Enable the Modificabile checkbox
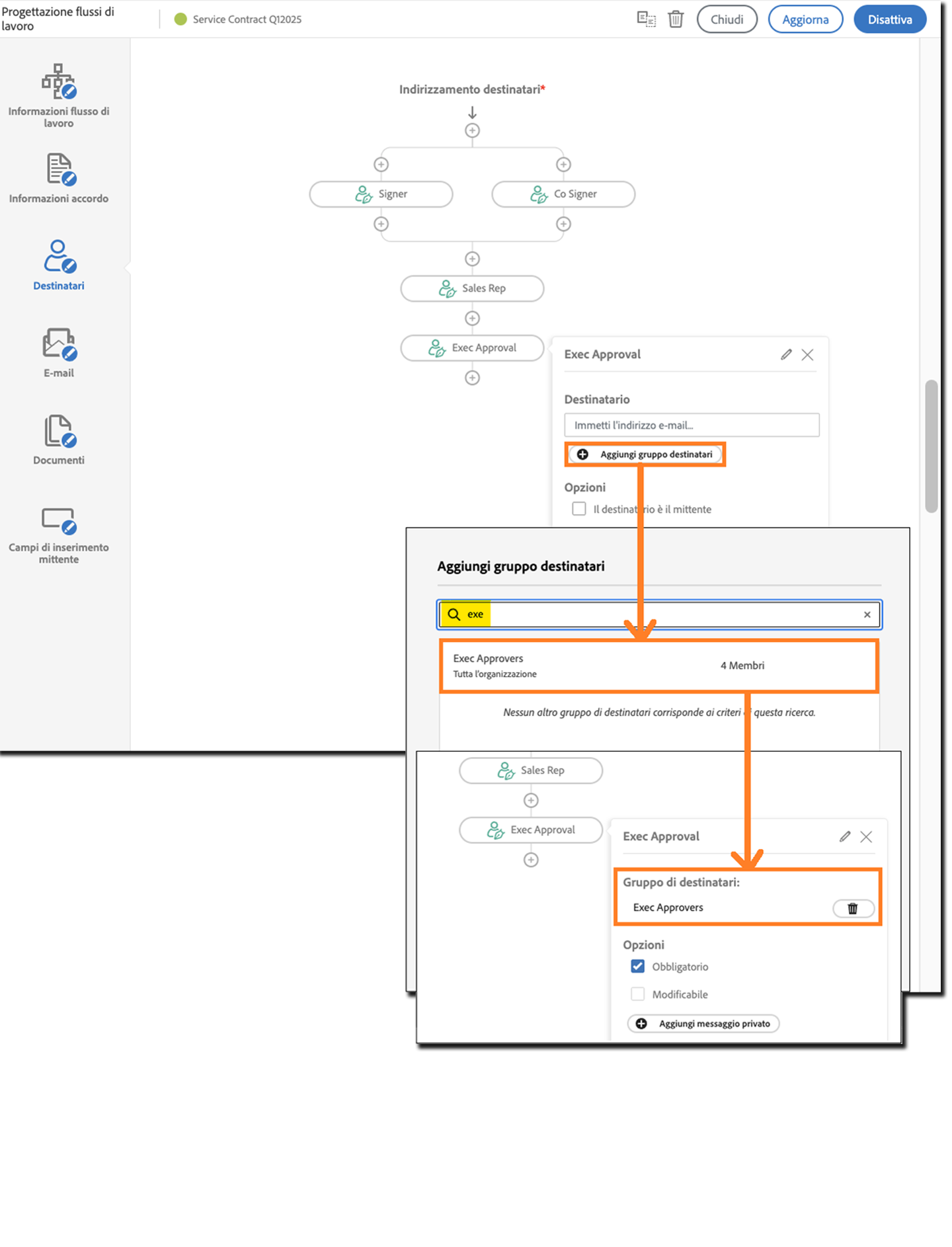 tap(637, 994)
